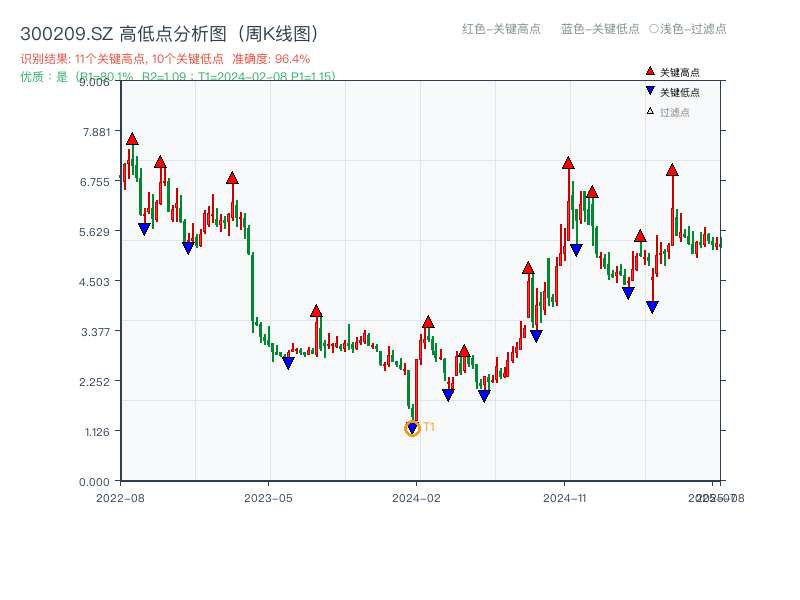800x600 pixels.
Task: Click the rightmost red high-point triangle
Action: [672, 170]
